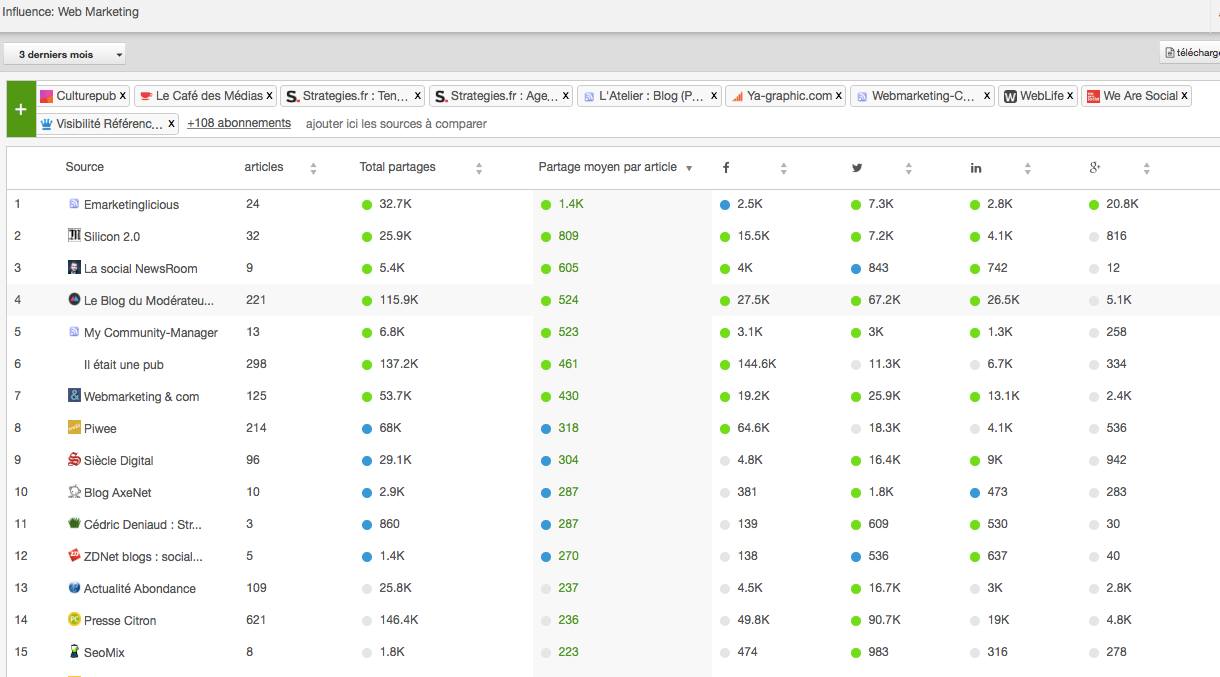Click 'ajouter ici les sources à comparer' field
This screenshot has height=677, width=1220.
[x=396, y=124]
